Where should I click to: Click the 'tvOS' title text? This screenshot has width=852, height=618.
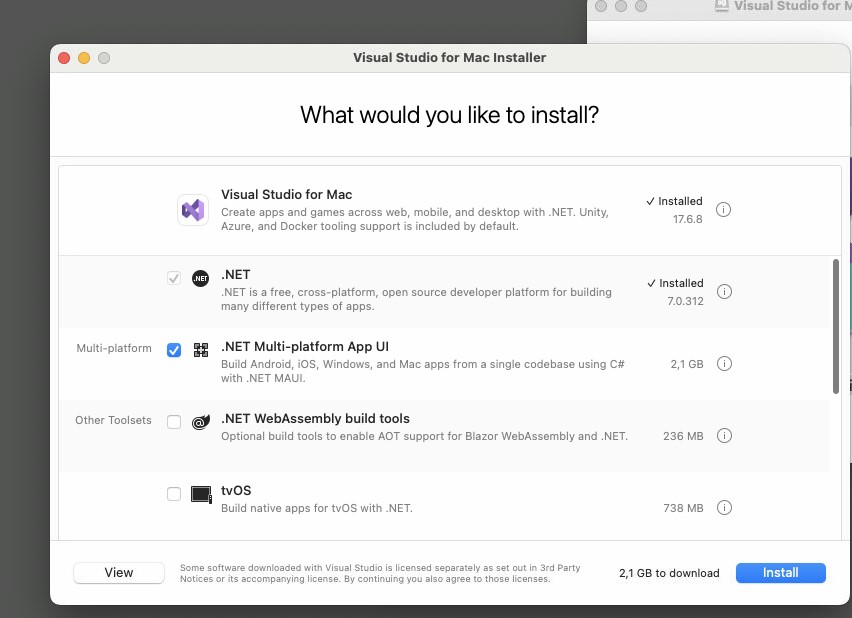(x=236, y=490)
